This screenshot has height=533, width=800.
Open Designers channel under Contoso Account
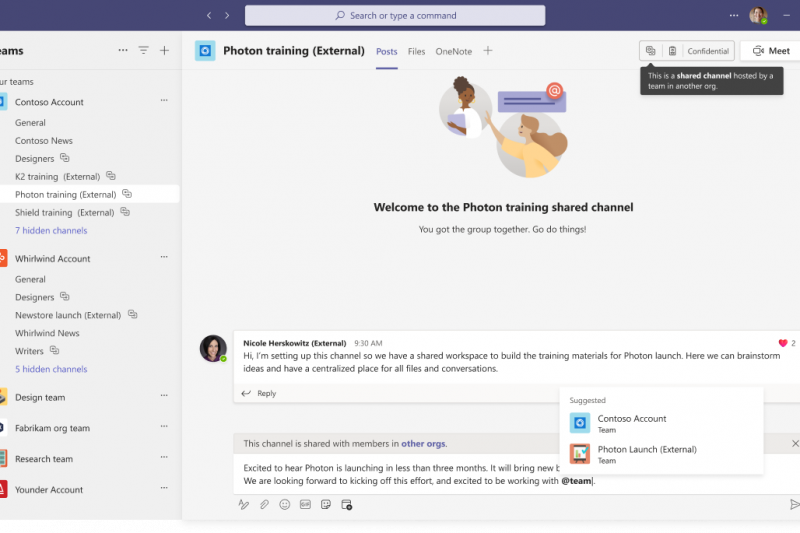[x=34, y=159]
